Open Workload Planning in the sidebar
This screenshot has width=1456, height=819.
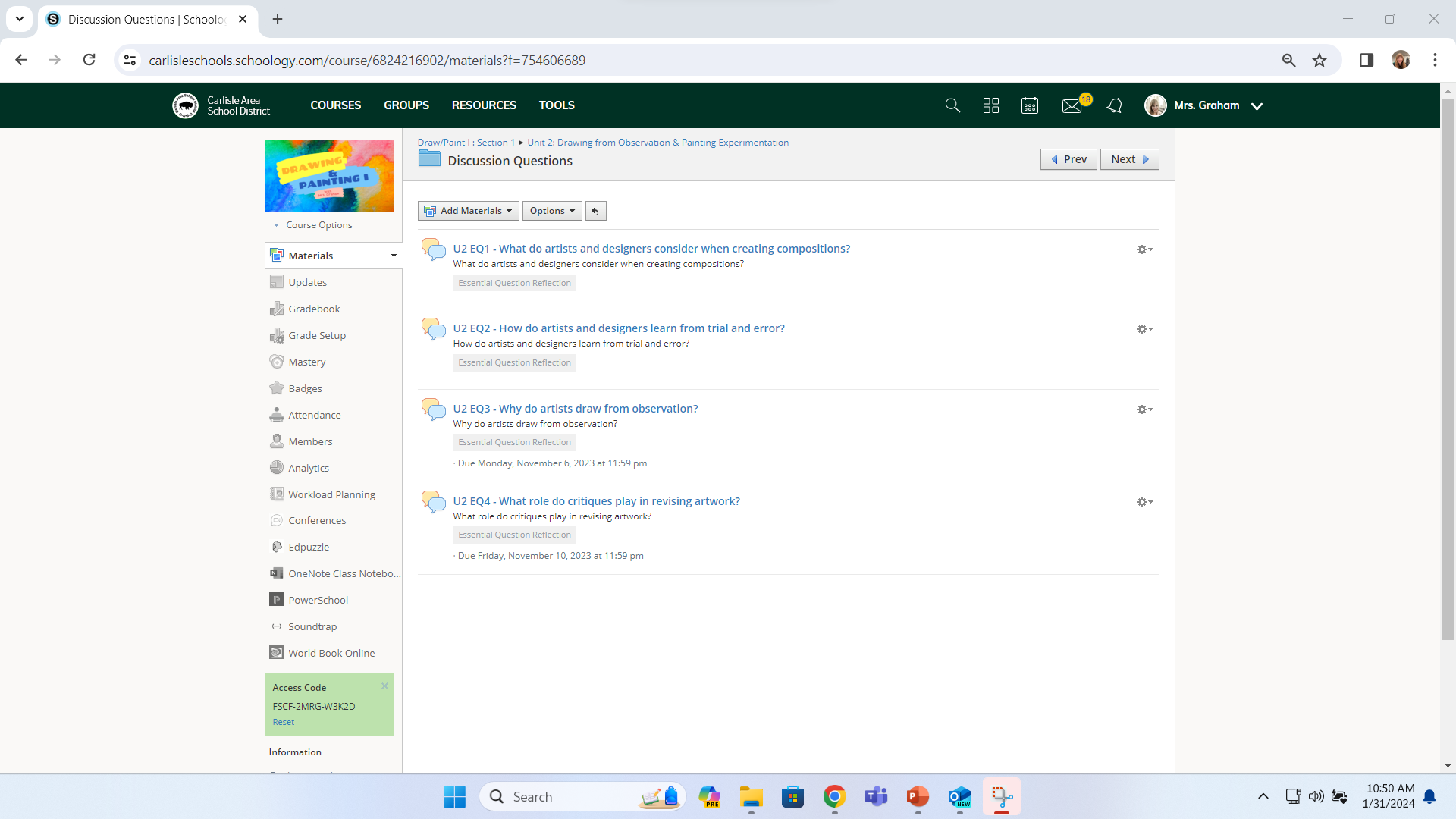331,494
